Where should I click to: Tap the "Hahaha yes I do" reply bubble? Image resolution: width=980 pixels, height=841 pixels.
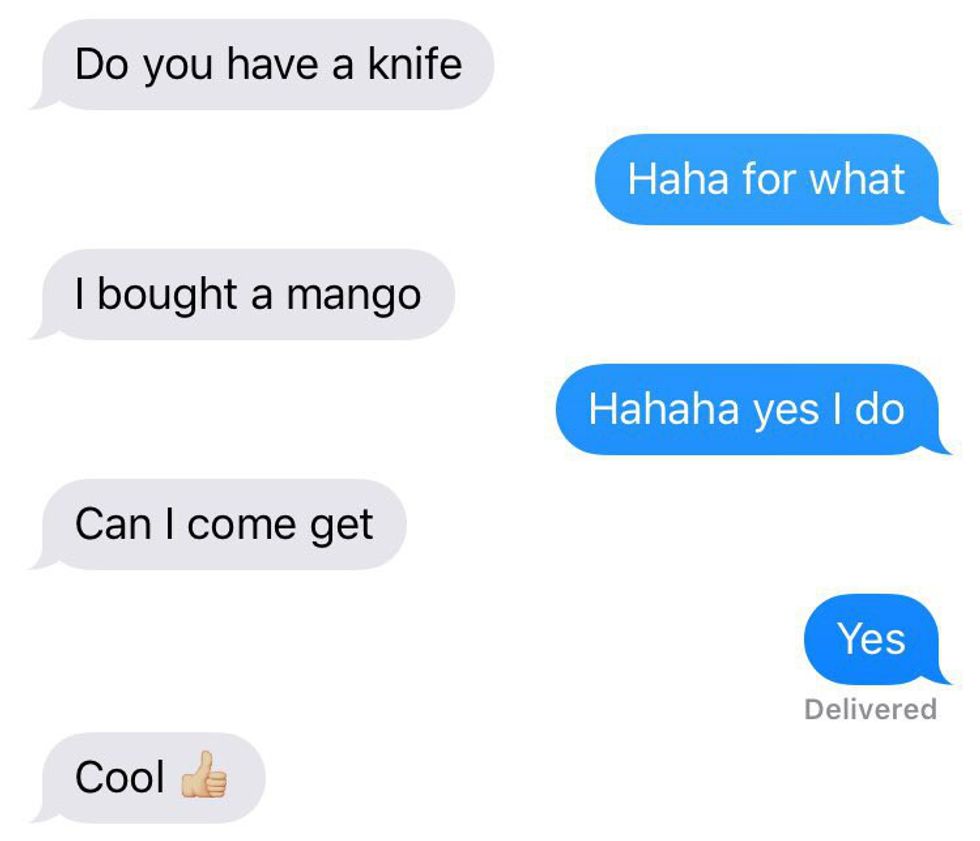click(x=753, y=409)
